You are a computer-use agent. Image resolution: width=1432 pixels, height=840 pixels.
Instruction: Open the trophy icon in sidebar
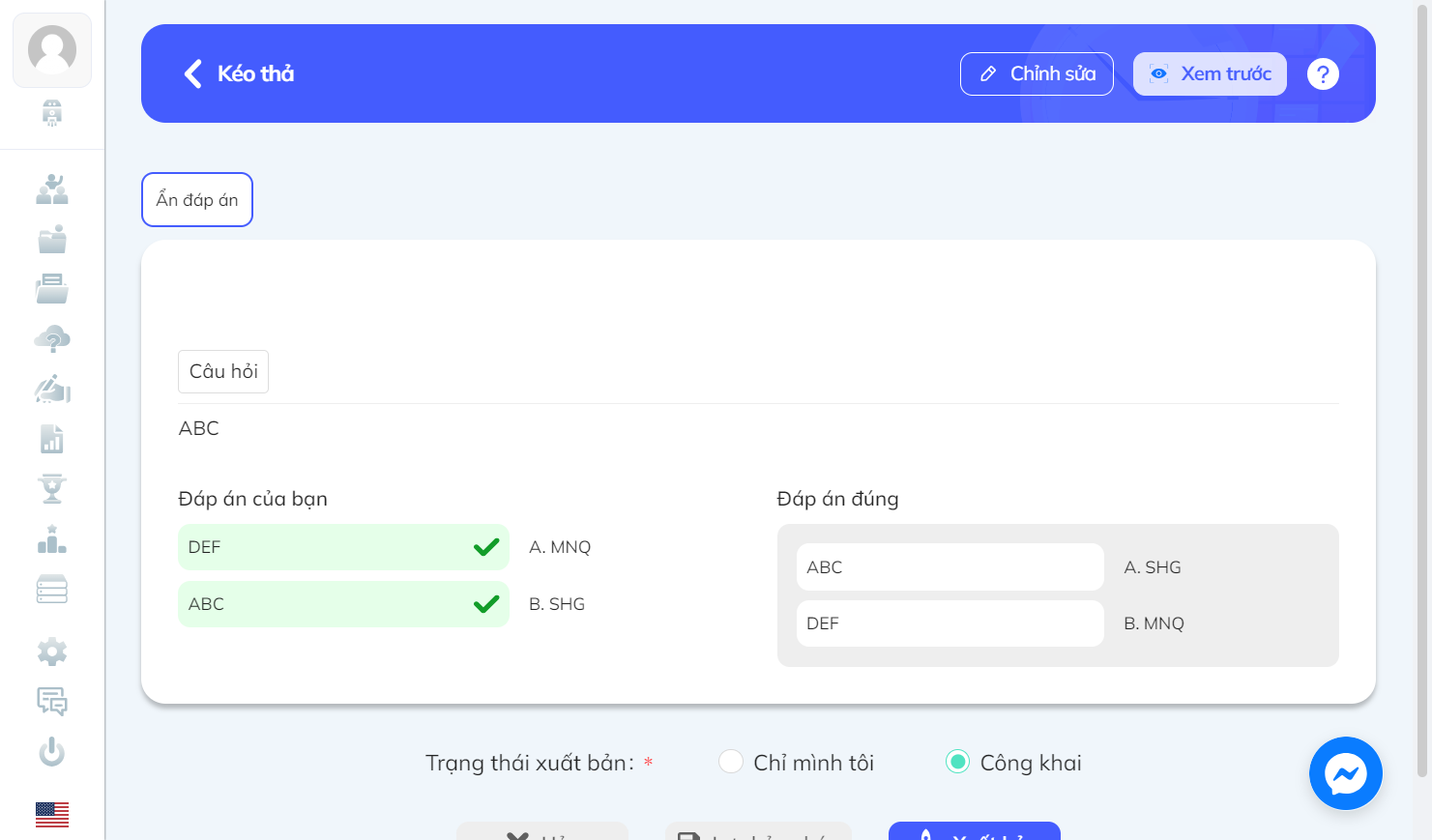coord(52,489)
